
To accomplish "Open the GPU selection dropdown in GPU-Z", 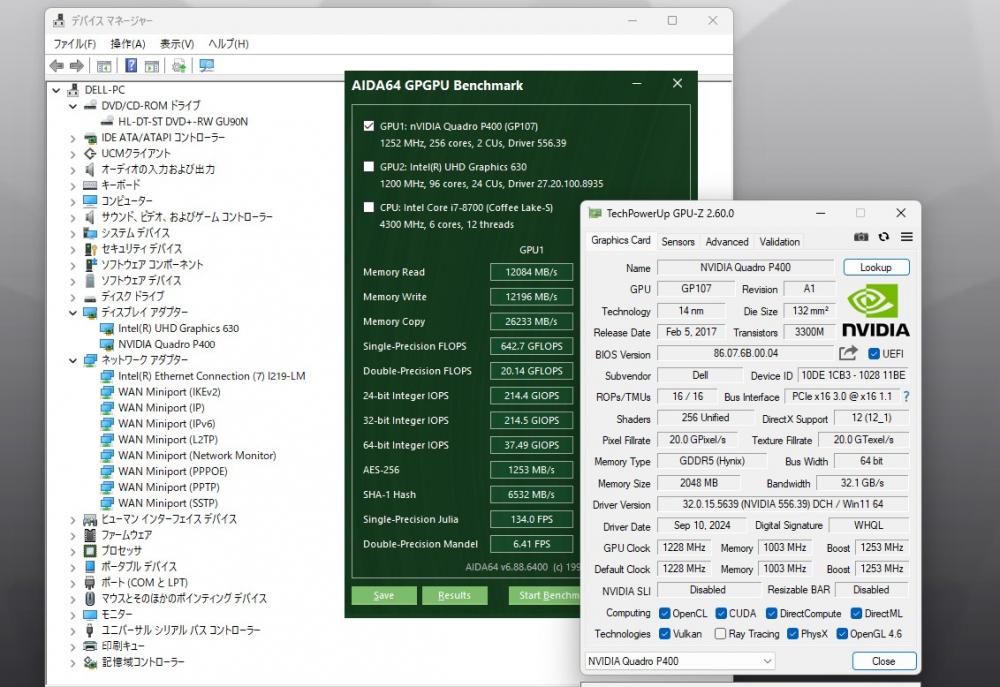I will [x=680, y=661].
